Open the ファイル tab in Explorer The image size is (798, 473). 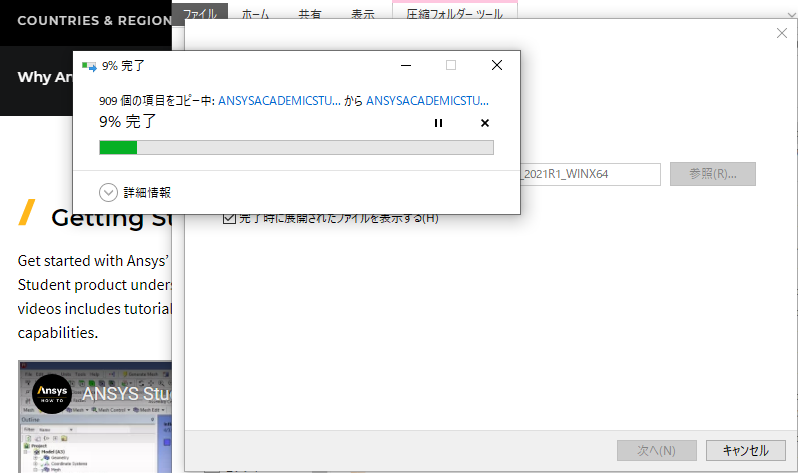pos(200,13)
